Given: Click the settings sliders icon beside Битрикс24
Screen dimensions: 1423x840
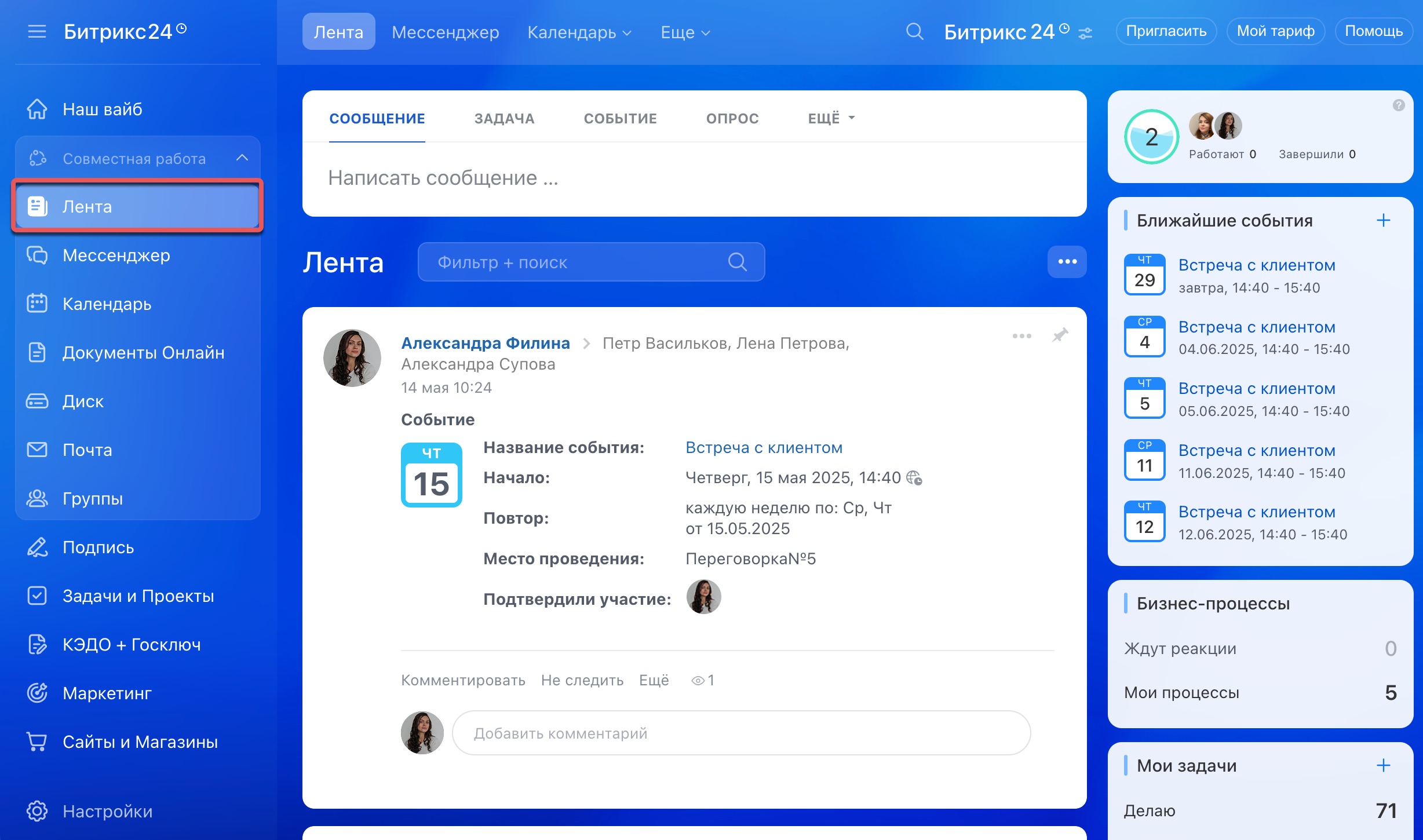Looking at the screenshot, I should [x=1085, y=34].
